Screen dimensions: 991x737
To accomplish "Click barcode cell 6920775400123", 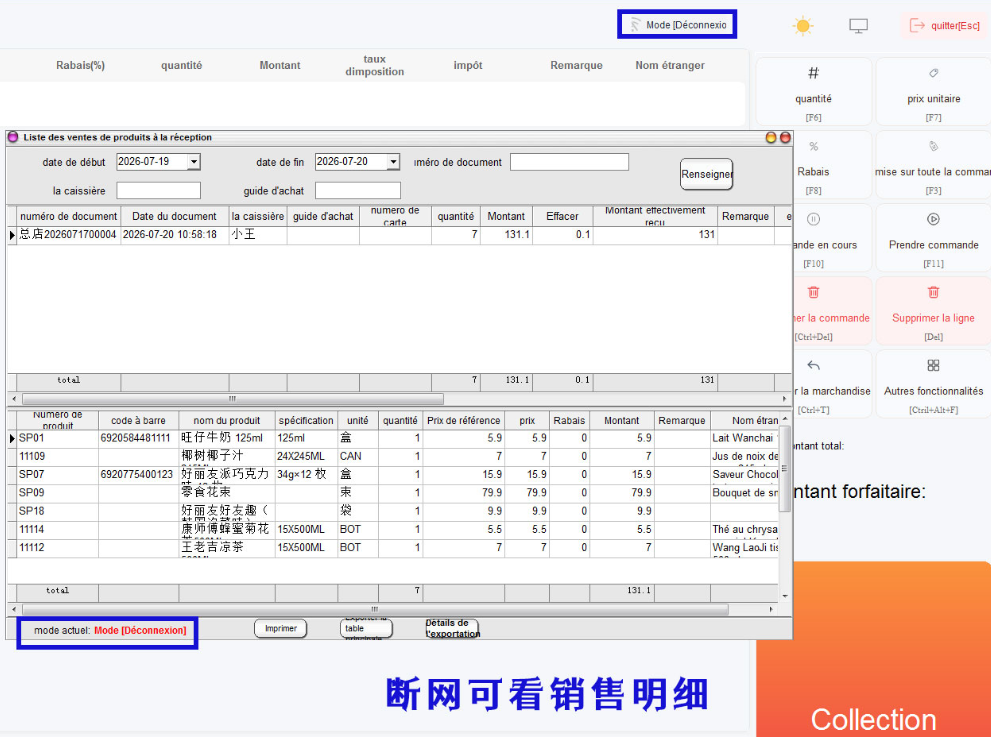I will point(137,475).
